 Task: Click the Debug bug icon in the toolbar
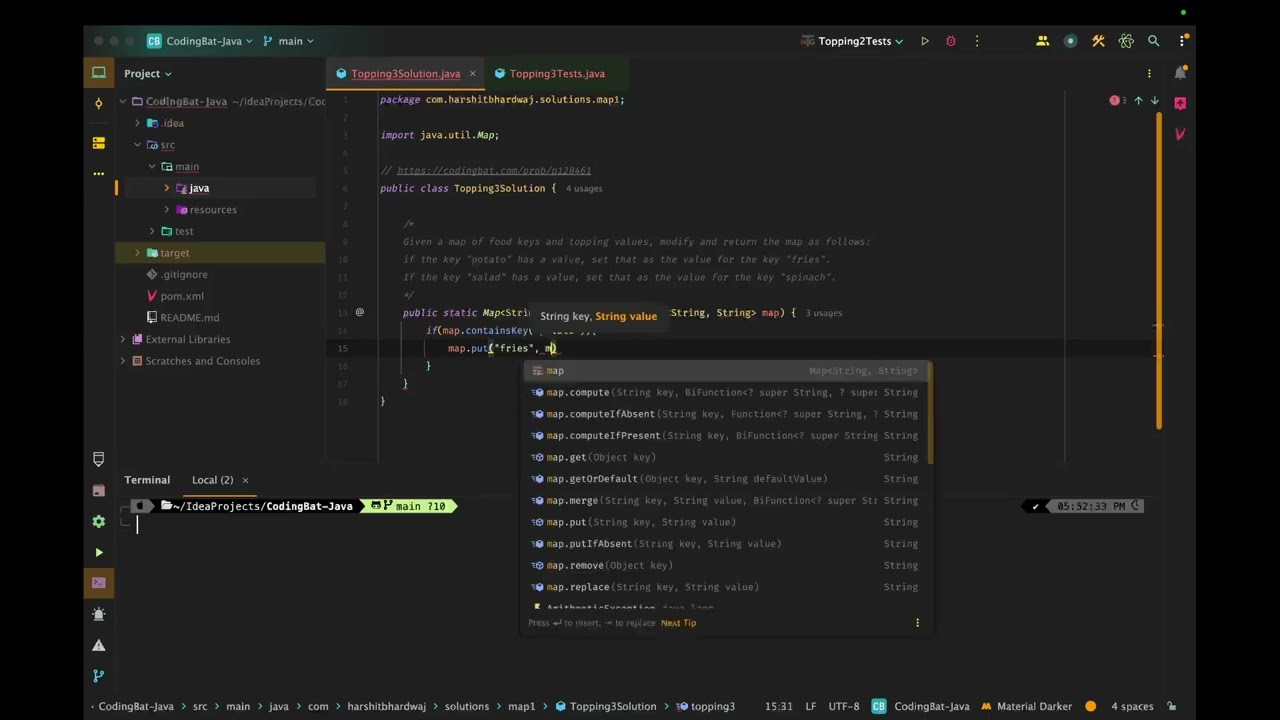click(x=951, y=41)
